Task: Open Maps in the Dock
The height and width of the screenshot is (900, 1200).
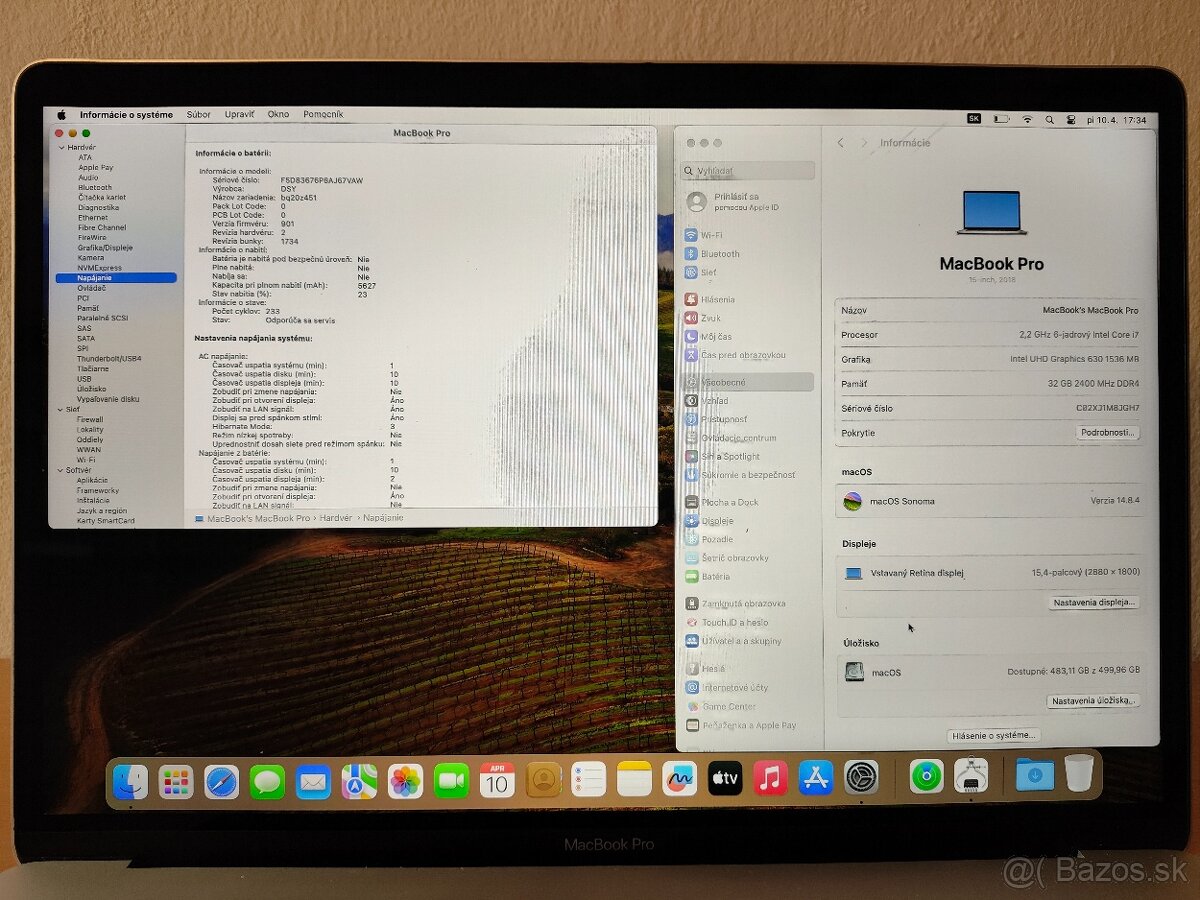Action: coord(359,781)
